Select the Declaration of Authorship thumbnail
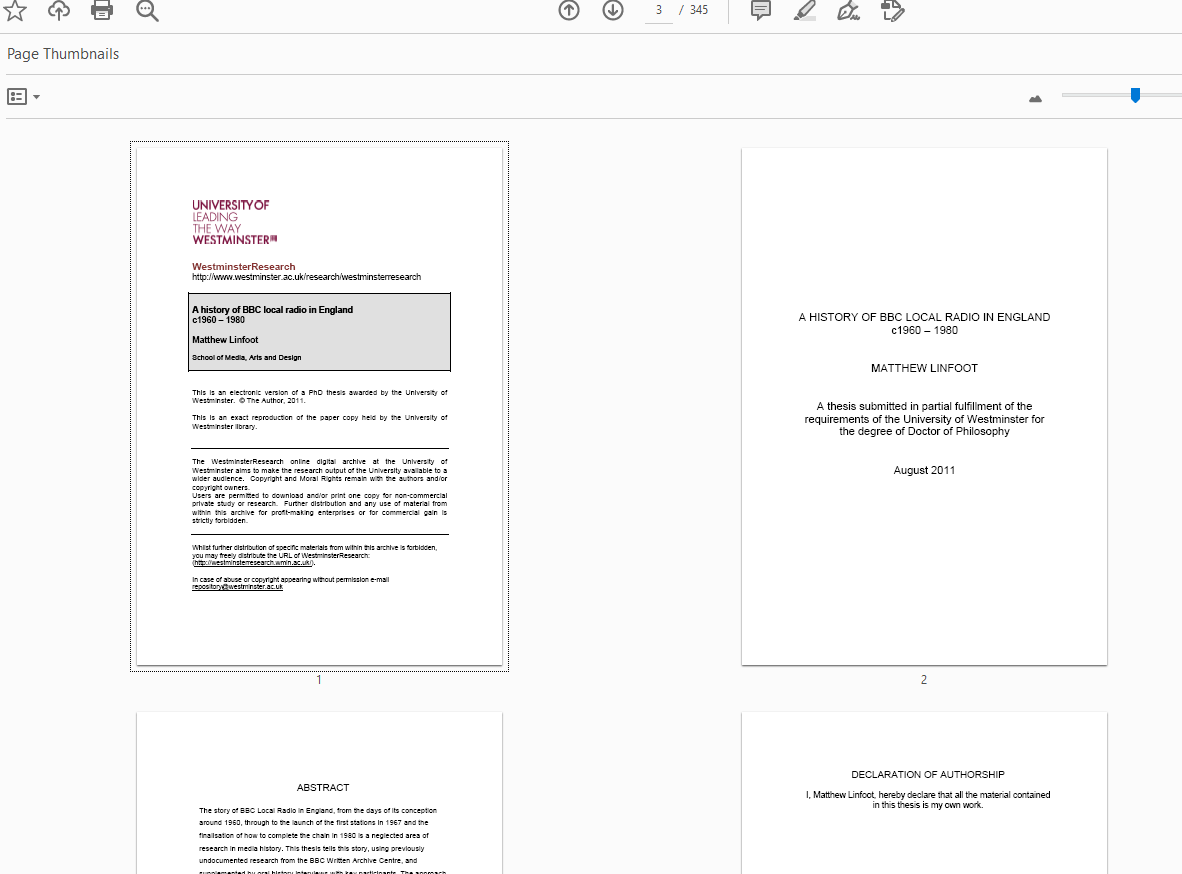1182x874 pixels. click(x=924, y=793)
